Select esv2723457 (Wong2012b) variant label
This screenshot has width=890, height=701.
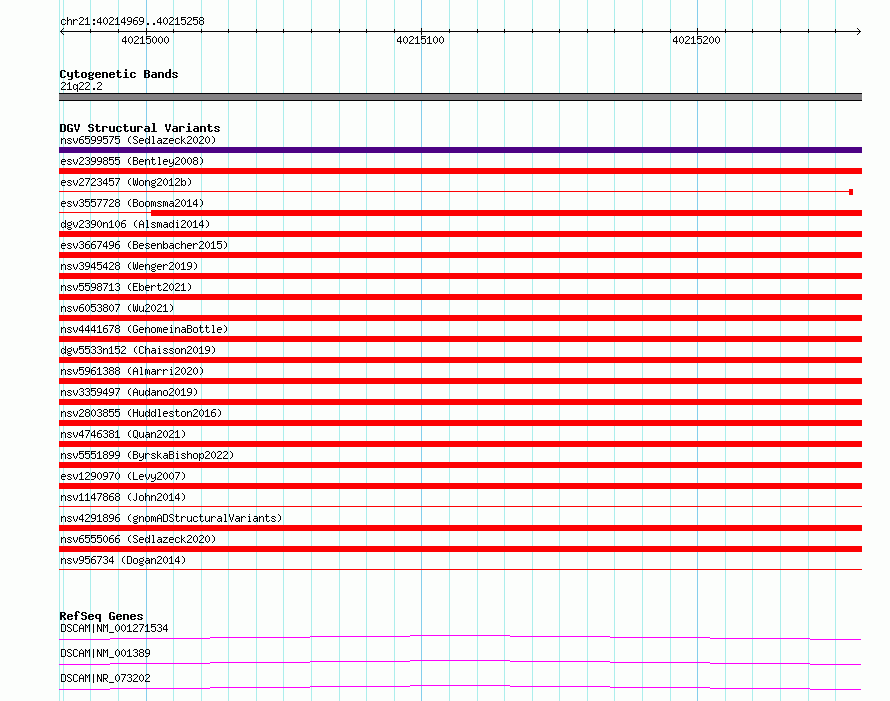click(126, 182)
